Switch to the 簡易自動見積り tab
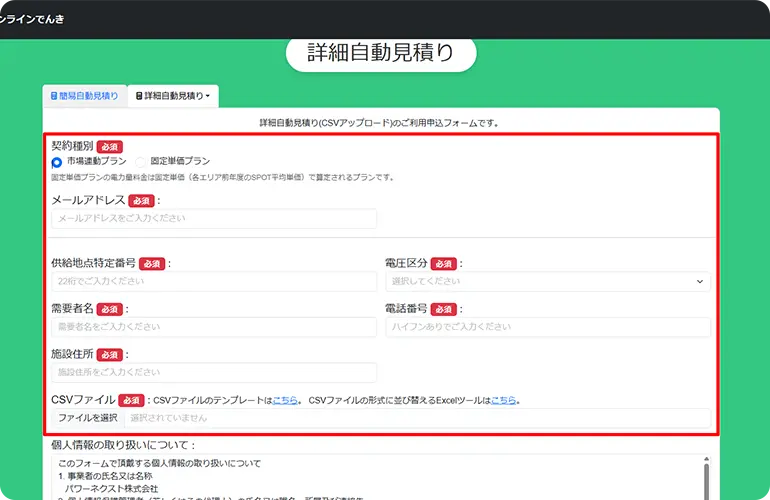This screenshot has height=500, width=770. point(85,96)
